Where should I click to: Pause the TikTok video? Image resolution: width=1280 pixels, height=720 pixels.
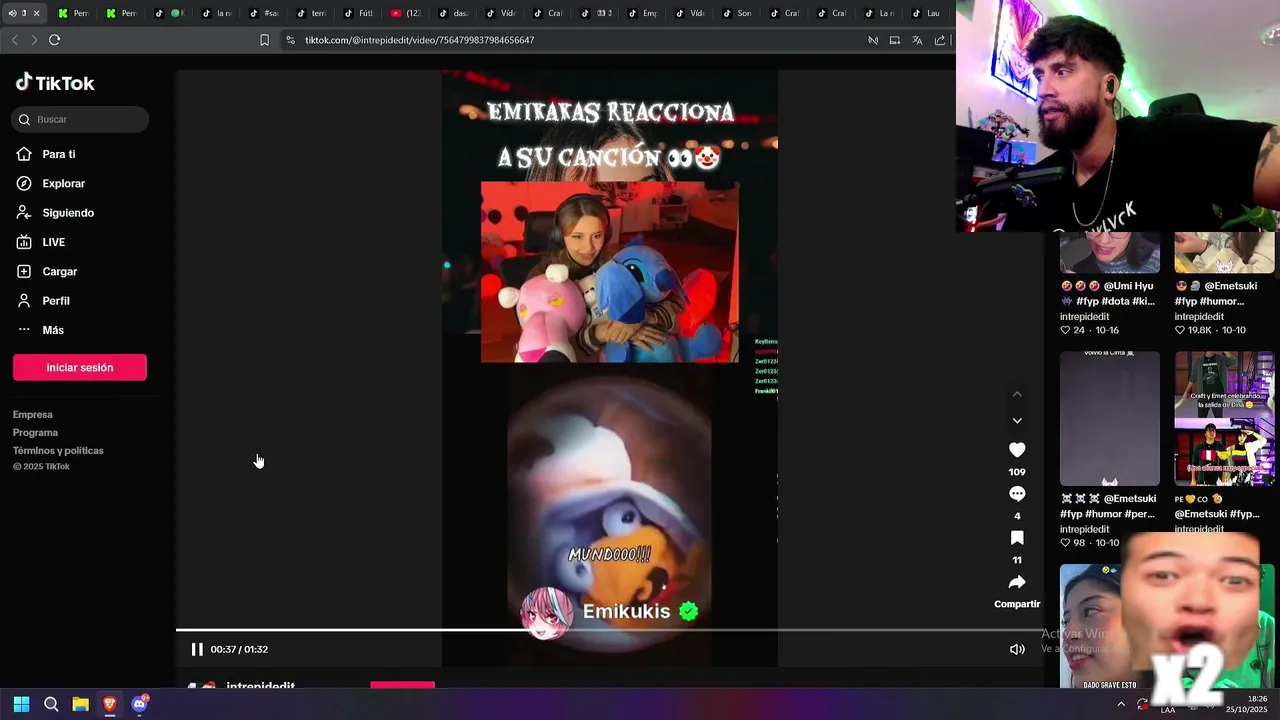[197, 649]
